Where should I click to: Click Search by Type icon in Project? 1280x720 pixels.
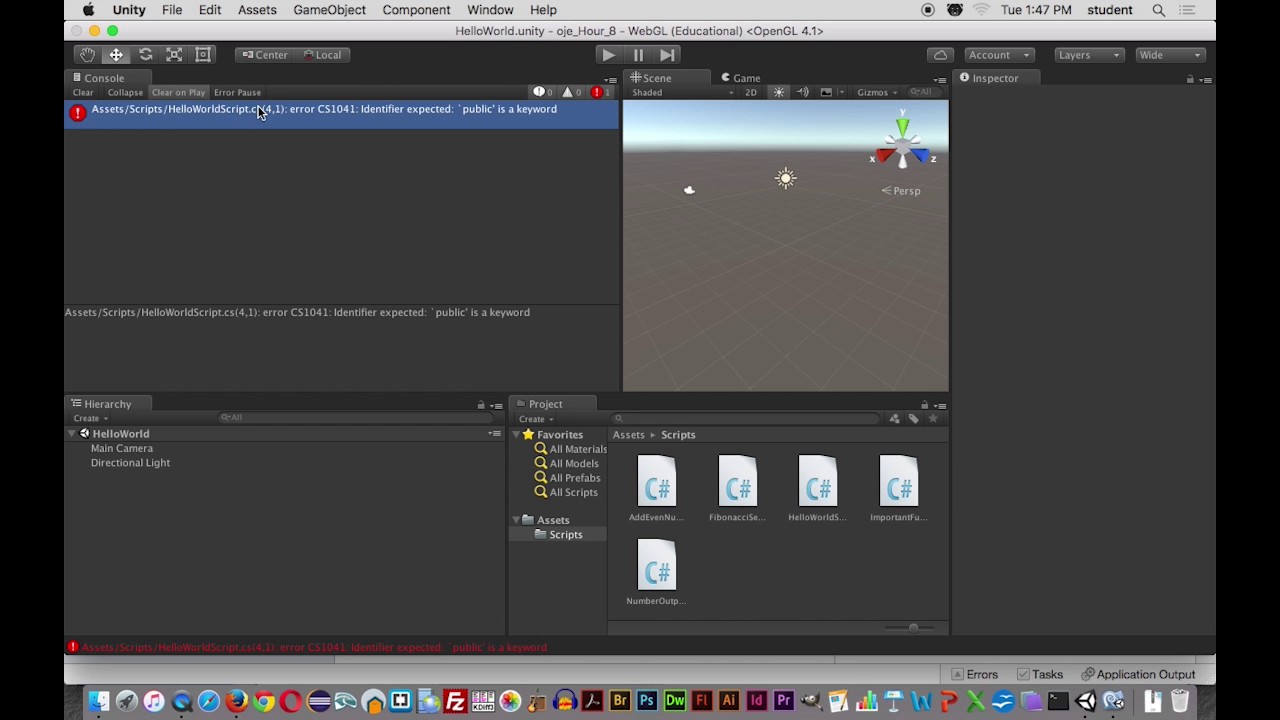[894, 419]
